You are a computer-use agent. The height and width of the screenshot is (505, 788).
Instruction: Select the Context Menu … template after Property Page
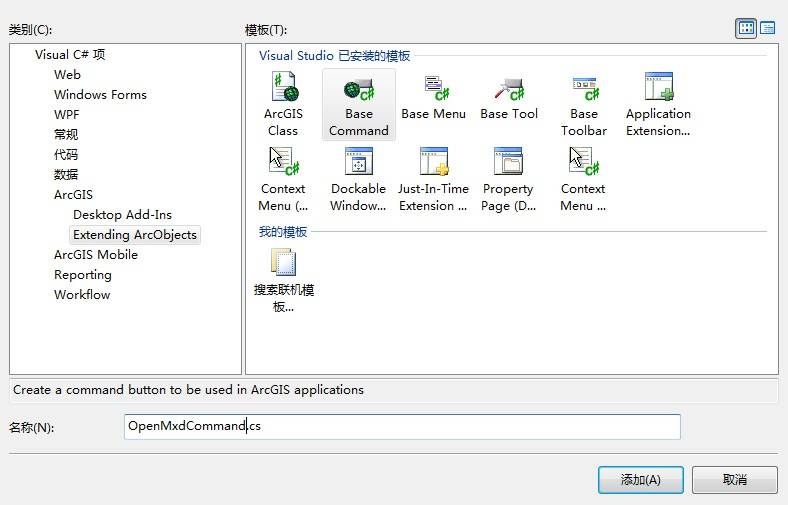pos(583,179)
